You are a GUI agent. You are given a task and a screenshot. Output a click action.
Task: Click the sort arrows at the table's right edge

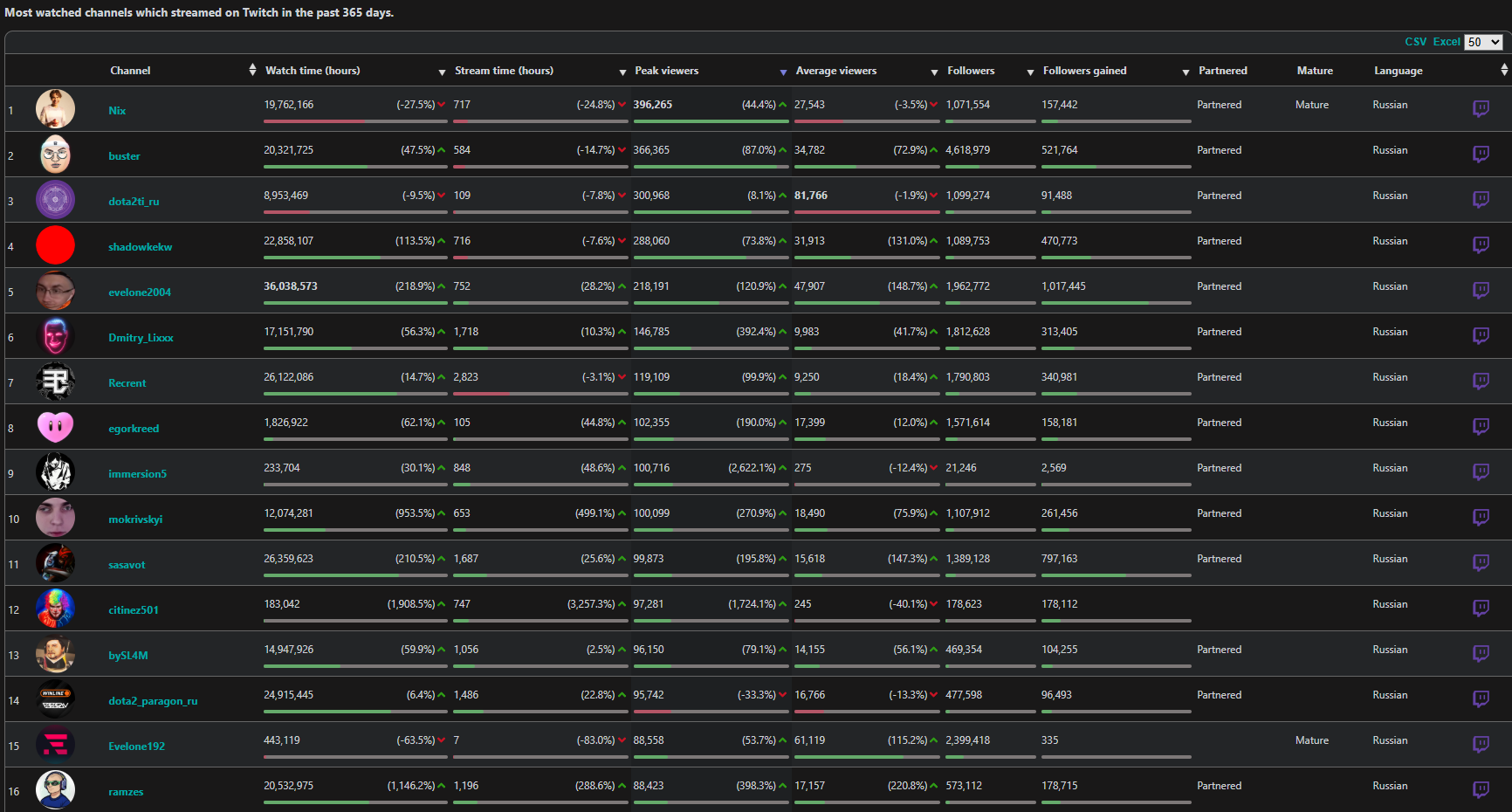coord(1504,70)
